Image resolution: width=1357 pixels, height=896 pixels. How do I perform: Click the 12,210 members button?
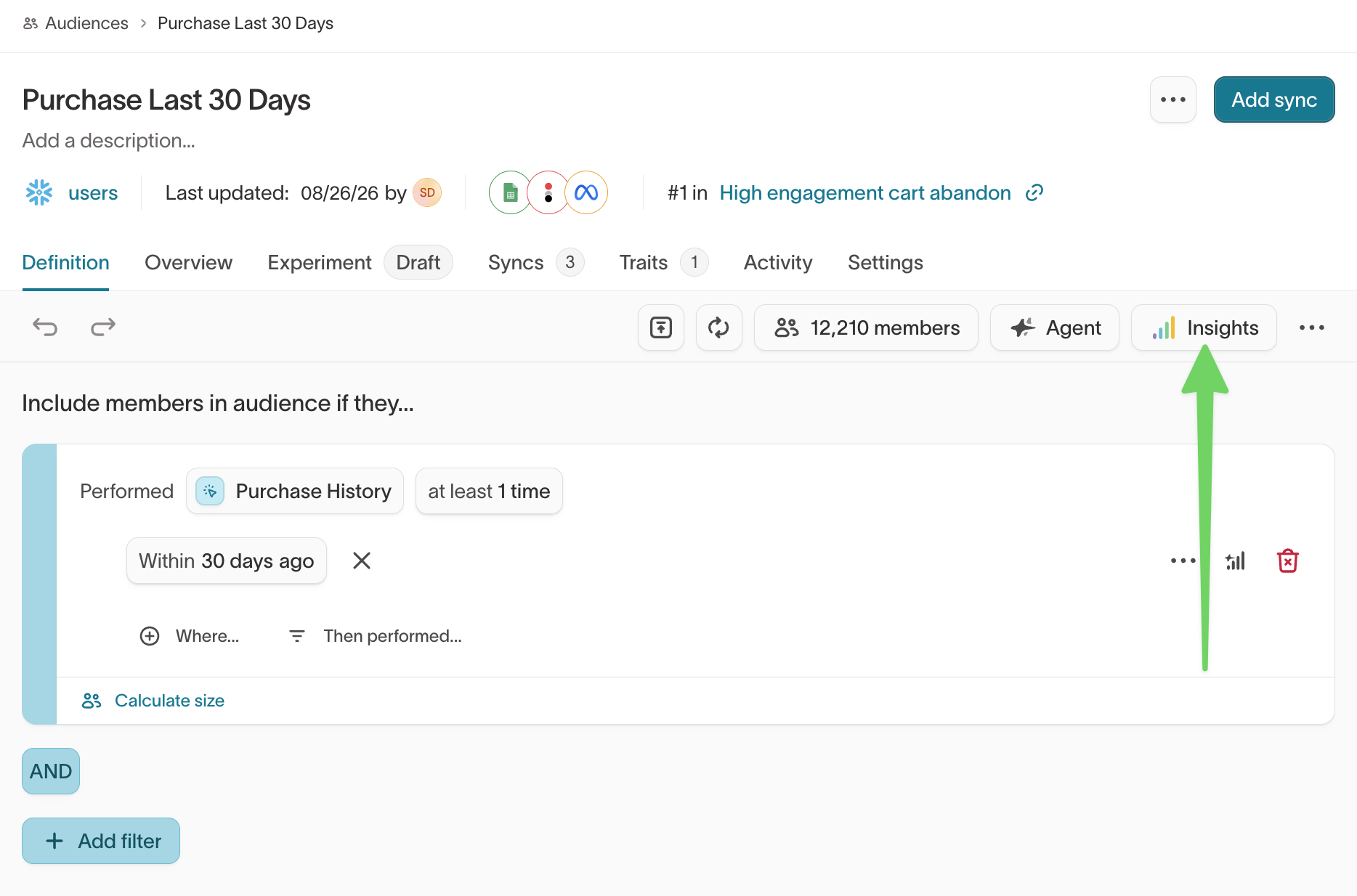click(x=866, y=327)
